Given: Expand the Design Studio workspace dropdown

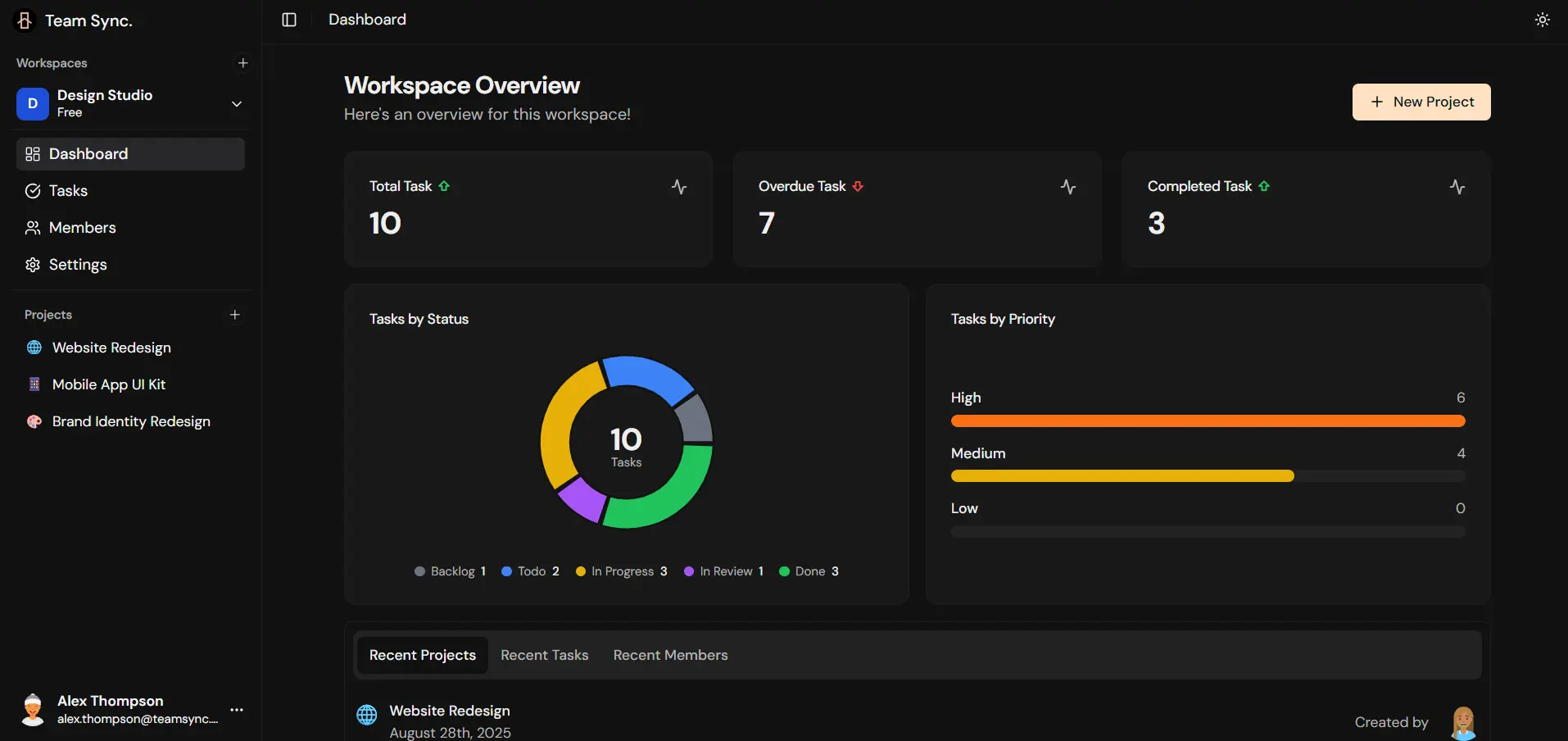Looking at the screenshot, I should tap(236, 104).
